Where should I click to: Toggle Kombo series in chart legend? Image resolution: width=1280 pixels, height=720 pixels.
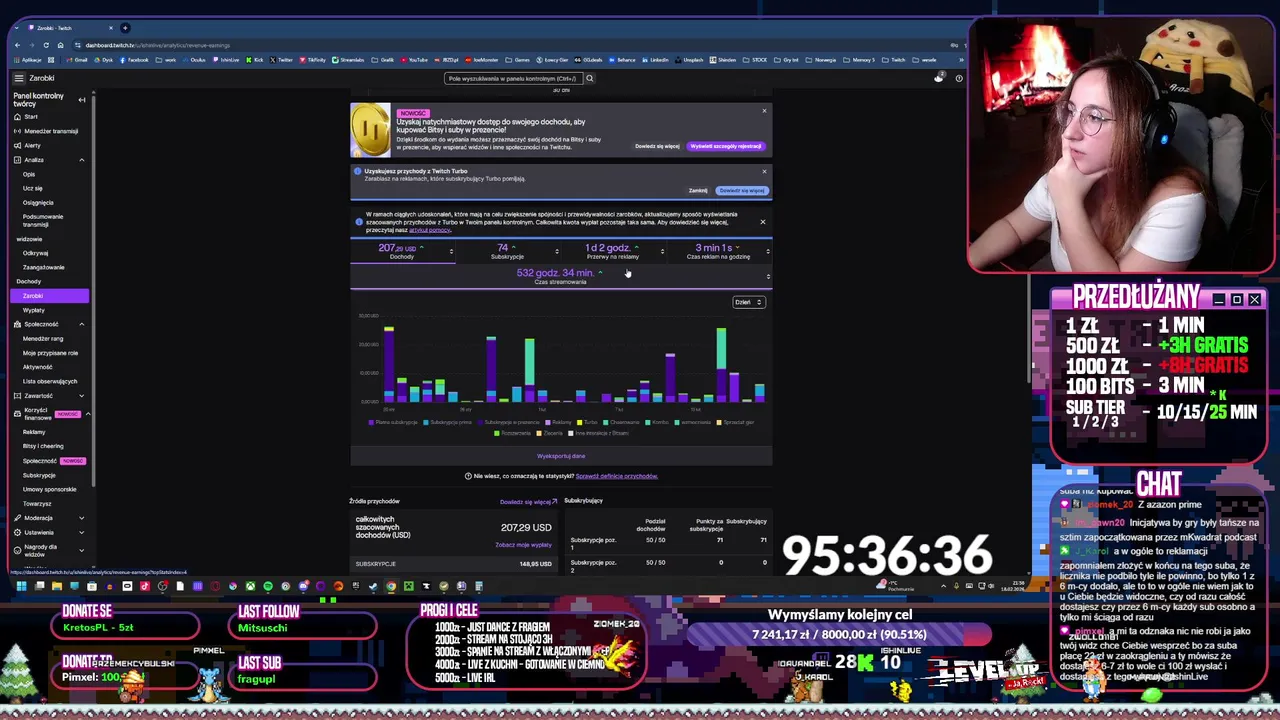(657, 422)
